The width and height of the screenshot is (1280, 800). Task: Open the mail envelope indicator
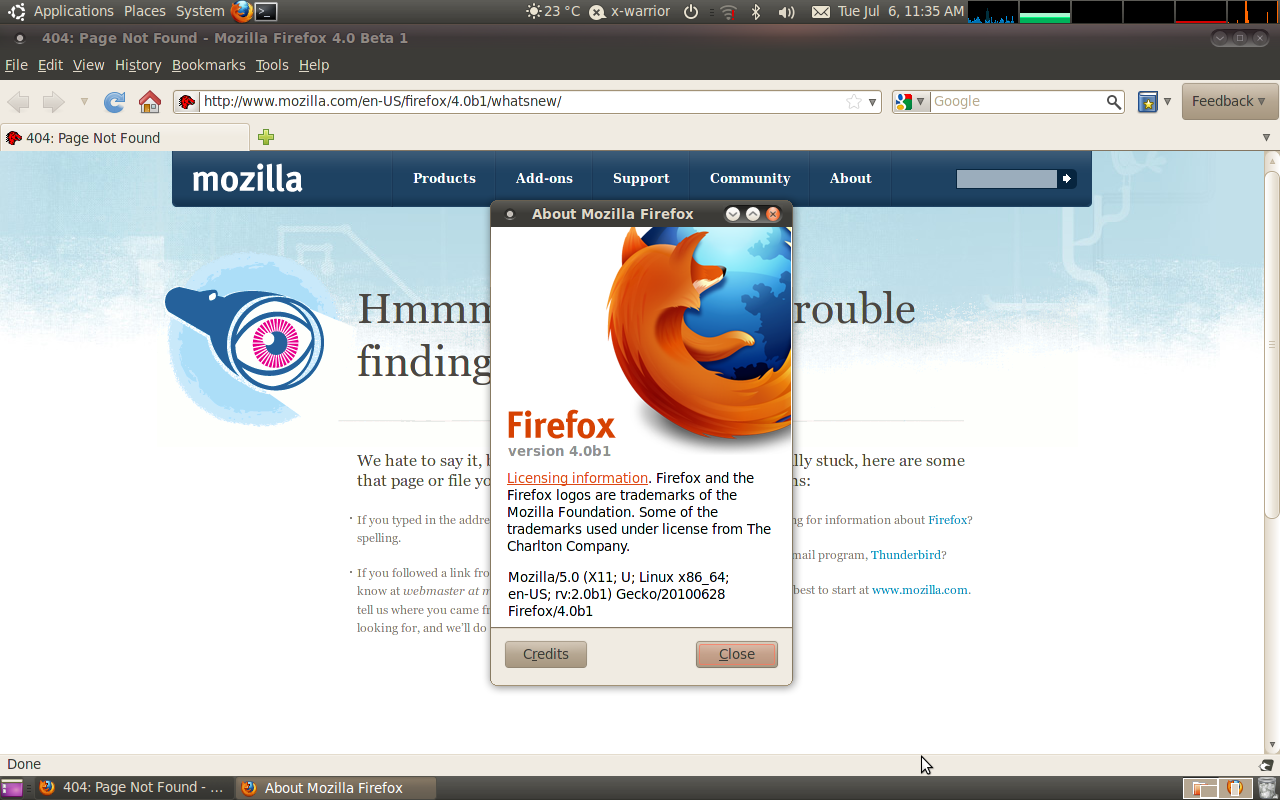[821, 12]
